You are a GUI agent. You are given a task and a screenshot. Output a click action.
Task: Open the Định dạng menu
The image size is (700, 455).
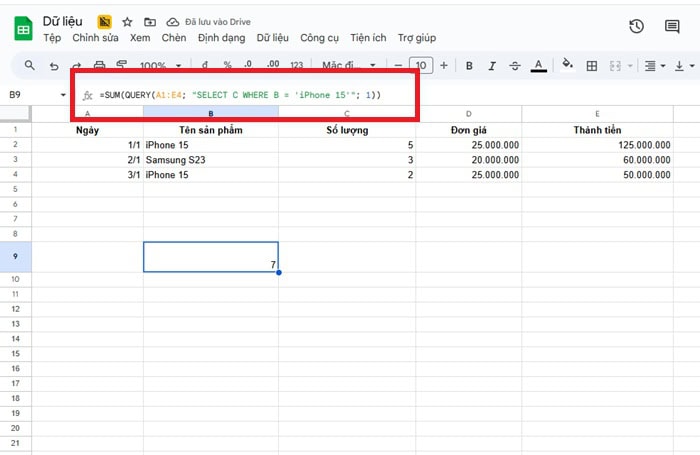221,38
